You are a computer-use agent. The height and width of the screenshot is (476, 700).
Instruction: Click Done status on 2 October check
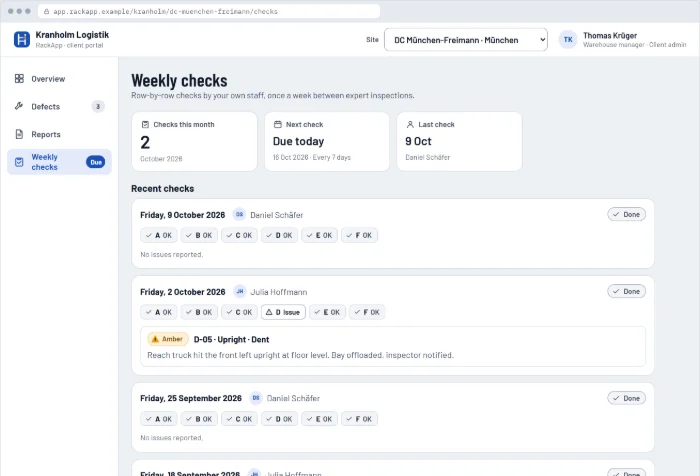626,291
